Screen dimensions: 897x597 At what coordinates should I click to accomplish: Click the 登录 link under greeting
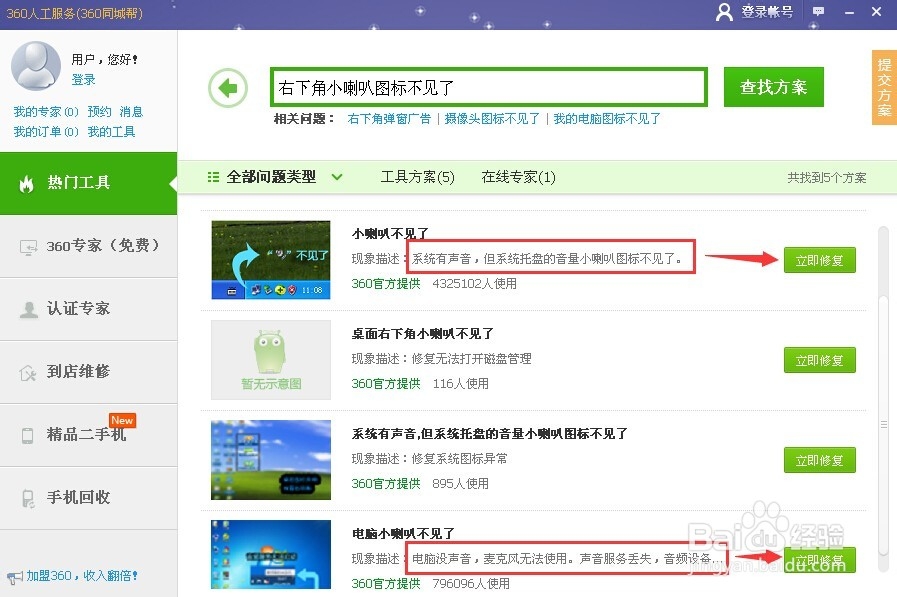click(x=84, y=79)
